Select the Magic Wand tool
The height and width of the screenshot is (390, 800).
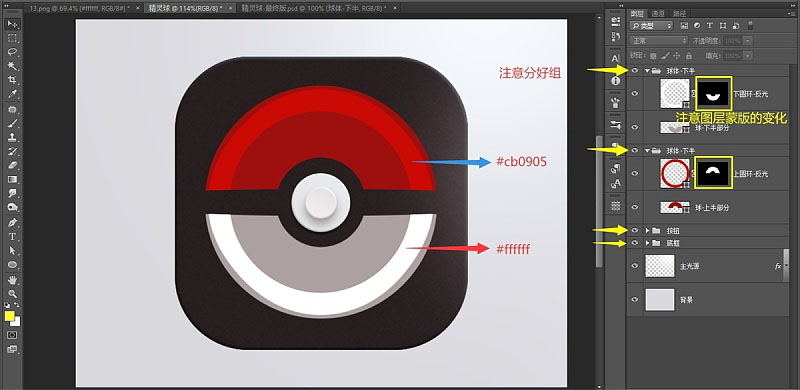[13, 66]
